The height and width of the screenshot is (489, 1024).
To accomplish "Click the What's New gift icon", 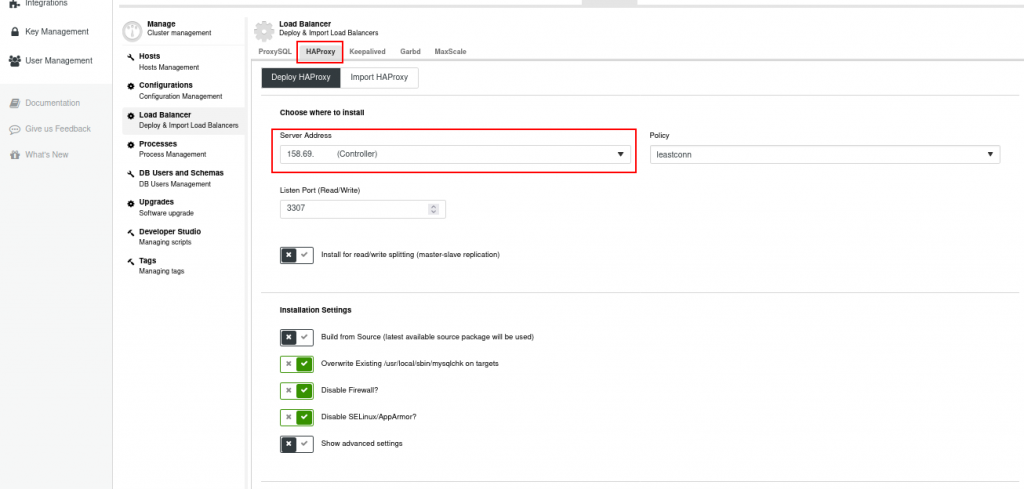I will coord(14,155).
